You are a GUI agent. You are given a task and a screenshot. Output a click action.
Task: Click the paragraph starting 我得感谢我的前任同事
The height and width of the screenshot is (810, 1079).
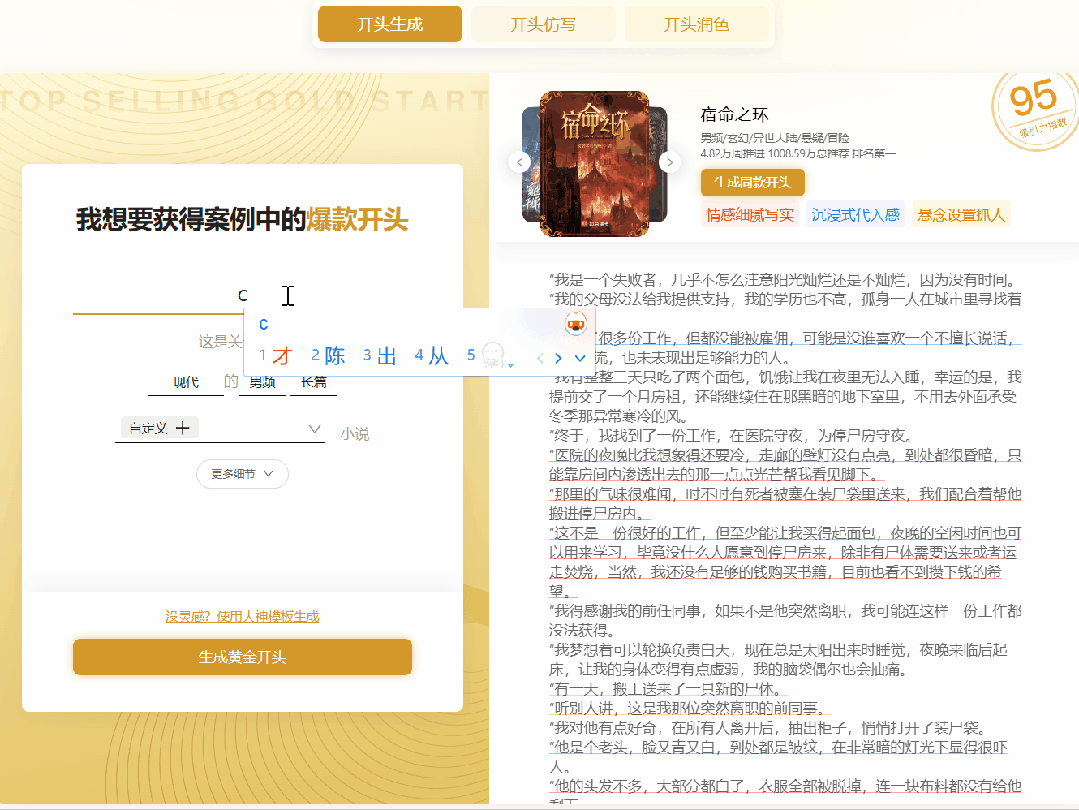785,620
